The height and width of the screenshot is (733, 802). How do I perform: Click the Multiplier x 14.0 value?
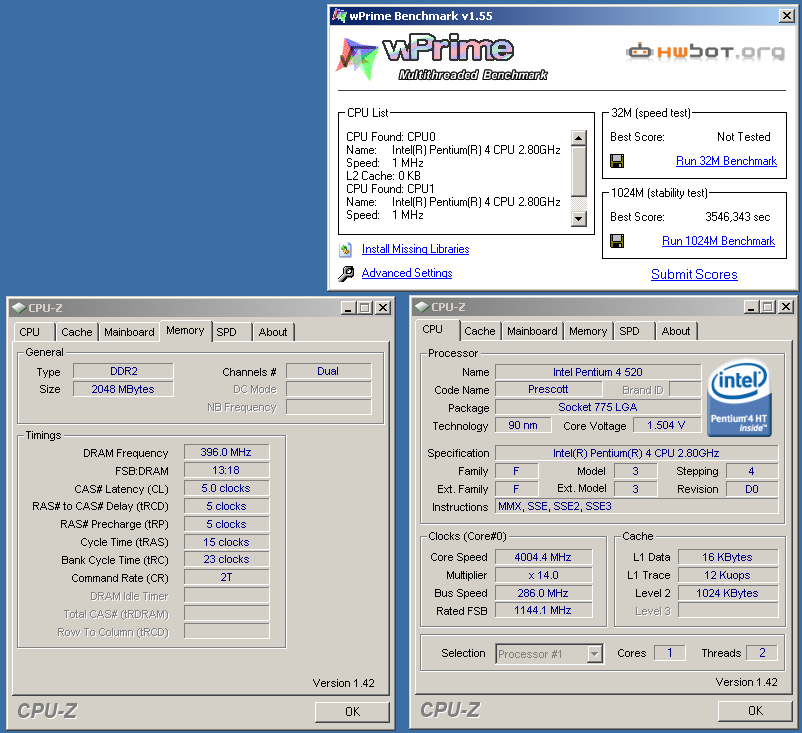[x=543, y=575]
